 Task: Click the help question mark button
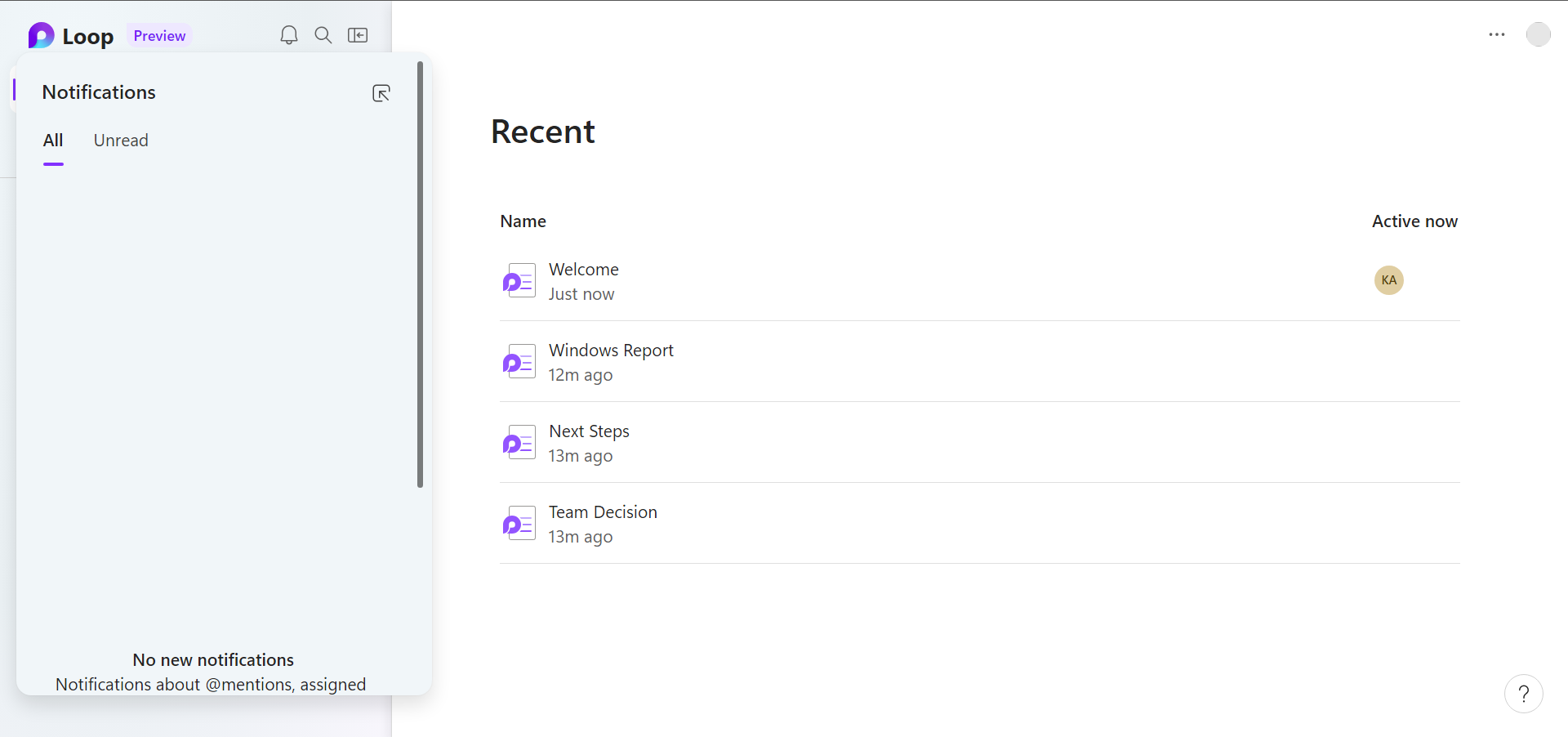point(1524,694)
